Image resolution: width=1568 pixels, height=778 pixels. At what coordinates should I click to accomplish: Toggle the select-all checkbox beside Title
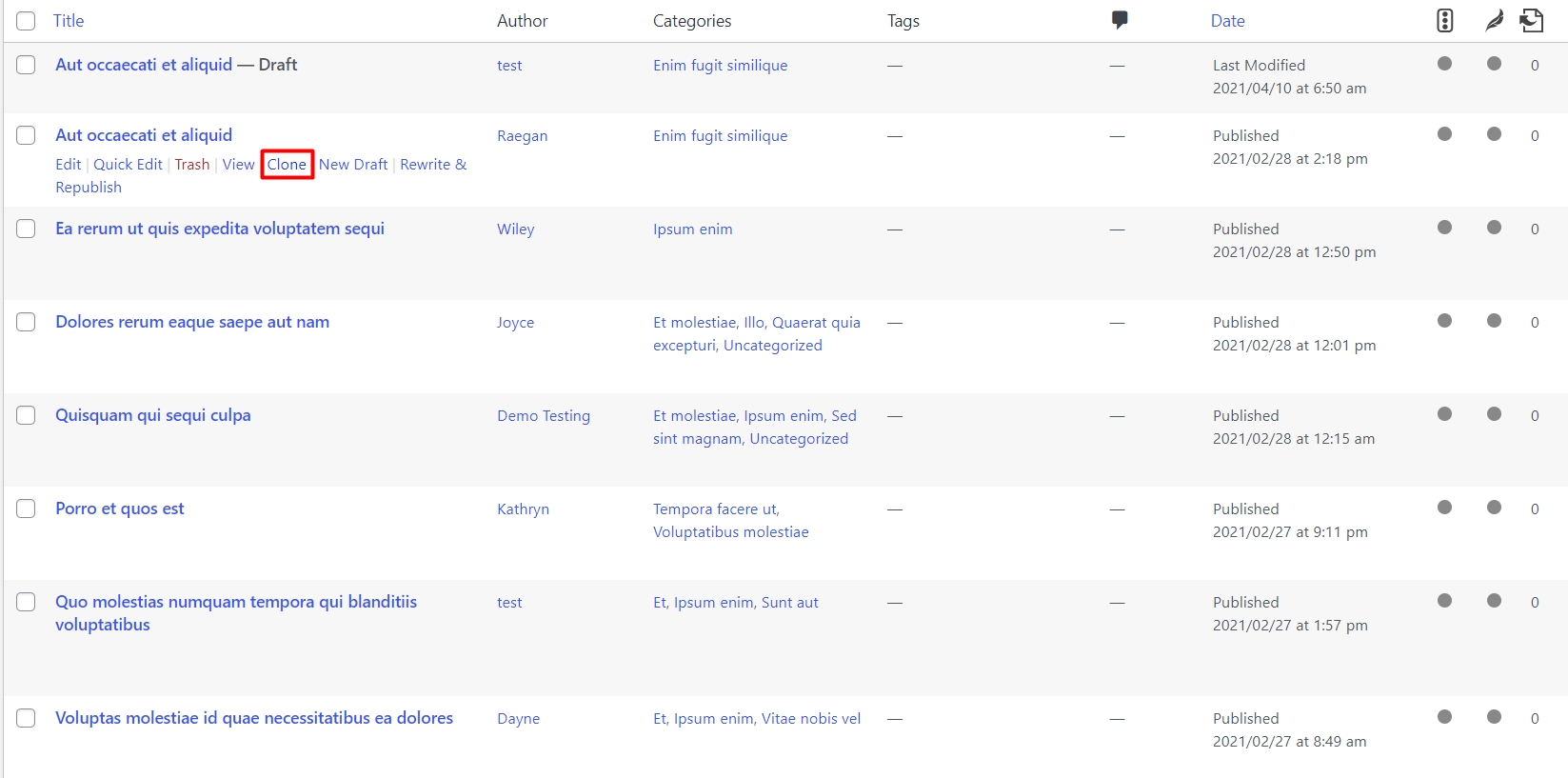[26, 21]
